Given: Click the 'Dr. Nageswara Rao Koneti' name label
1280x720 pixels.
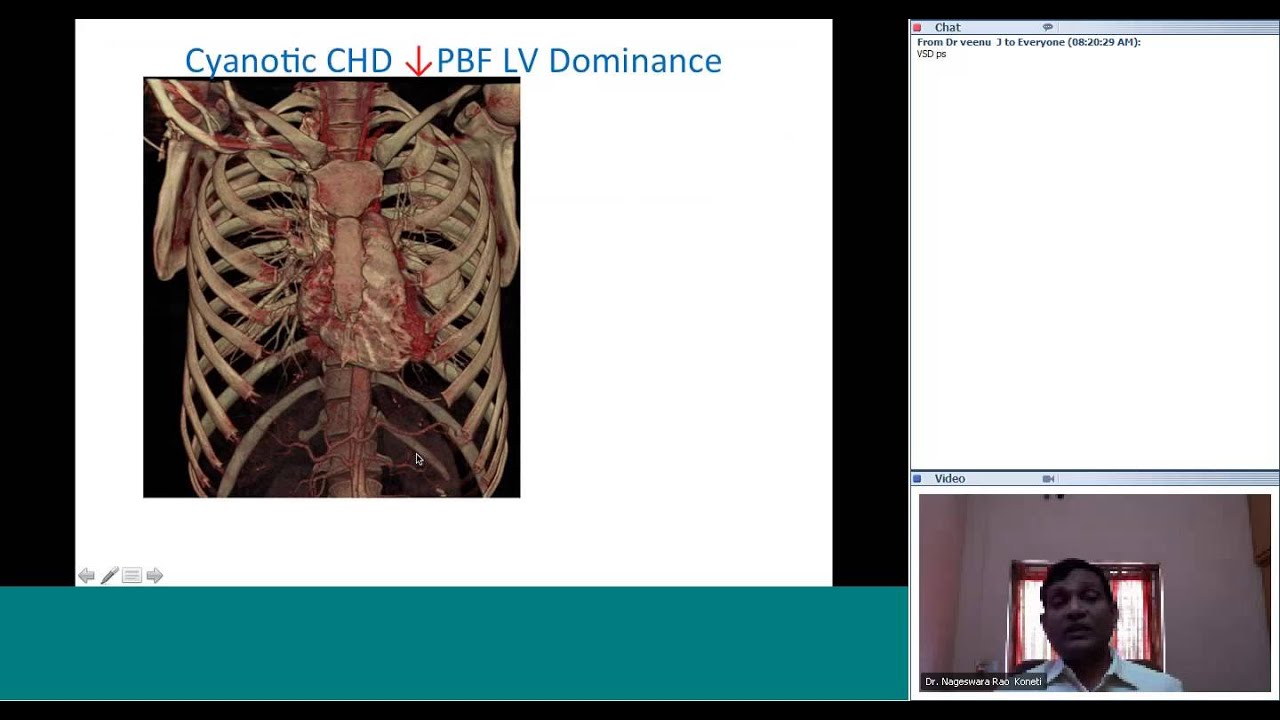Looking at the screenshot, I should (x=983, y=682).
